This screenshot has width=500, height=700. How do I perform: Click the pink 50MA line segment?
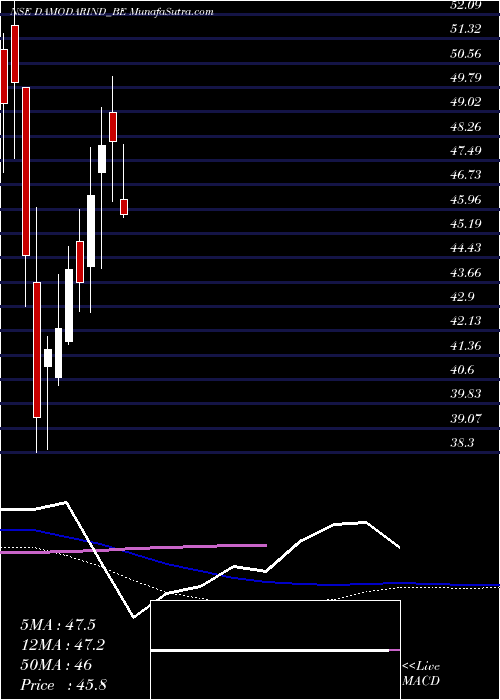tap(133, 549)
